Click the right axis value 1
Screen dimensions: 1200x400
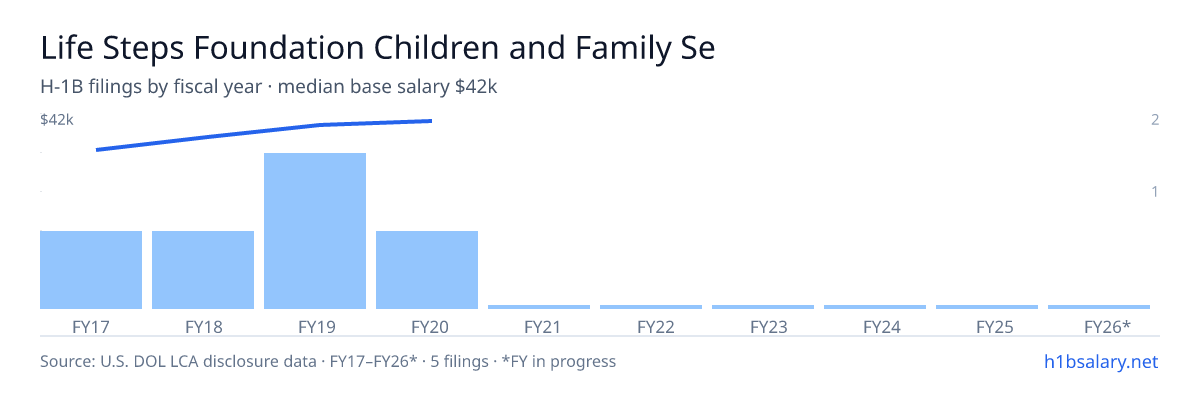click(x=1155, y=191)
